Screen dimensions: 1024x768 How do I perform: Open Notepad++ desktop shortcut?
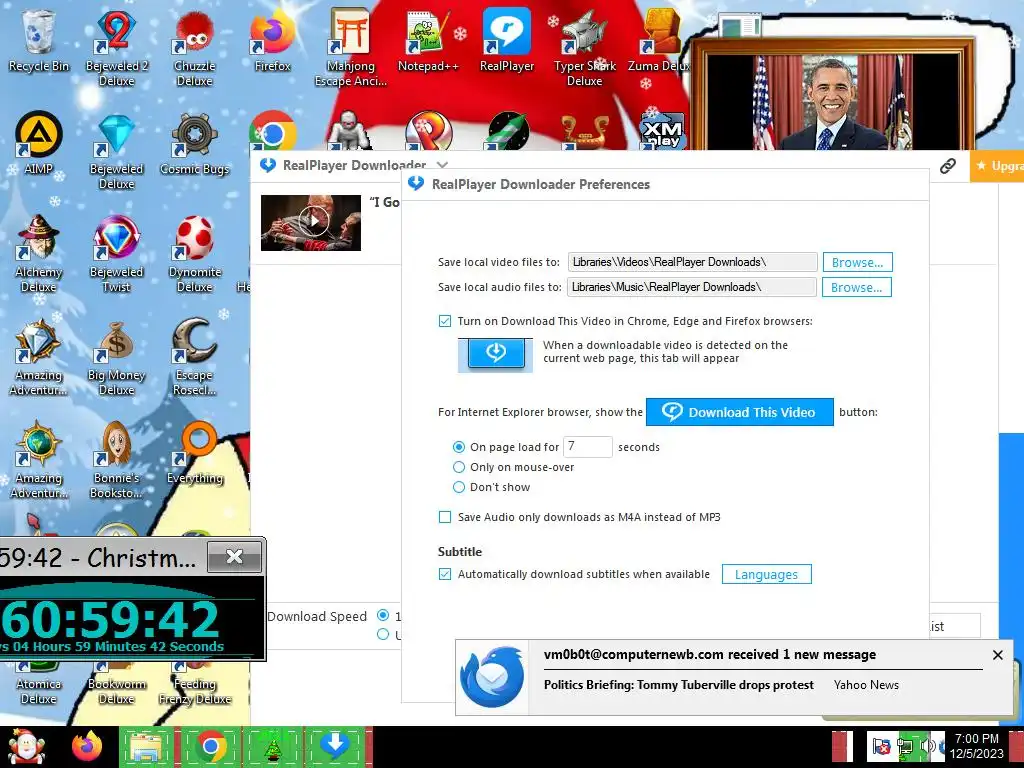pos(428,39)
